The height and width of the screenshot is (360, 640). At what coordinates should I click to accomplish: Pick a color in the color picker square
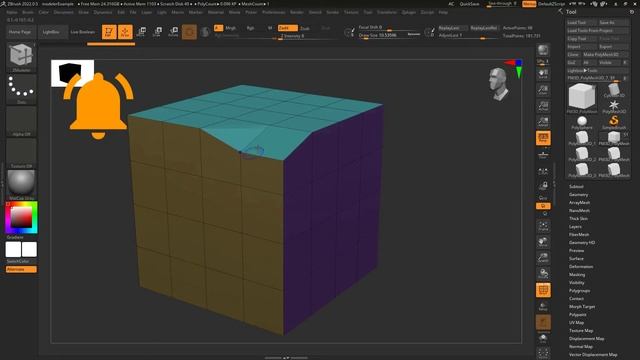[21, 217]
